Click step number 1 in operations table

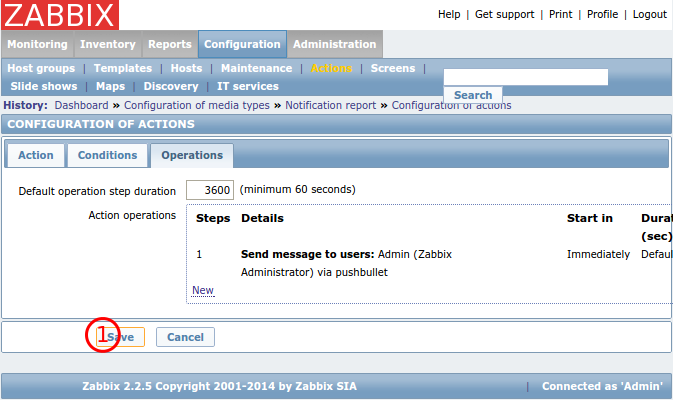coord(199,255)
